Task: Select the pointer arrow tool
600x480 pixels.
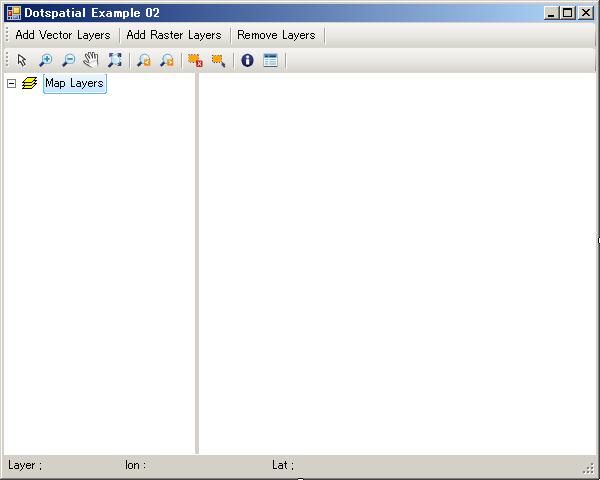Action: (x=22, y=61)
